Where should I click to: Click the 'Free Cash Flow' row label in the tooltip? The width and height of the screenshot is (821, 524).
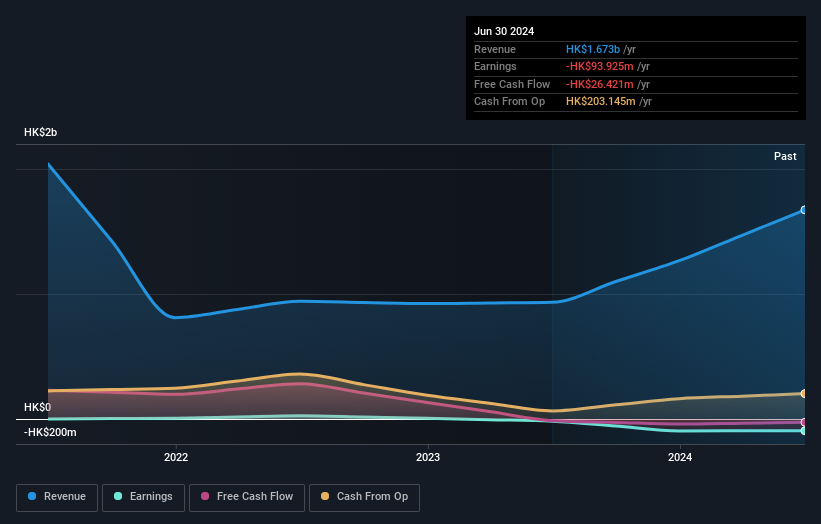[512, 84]
